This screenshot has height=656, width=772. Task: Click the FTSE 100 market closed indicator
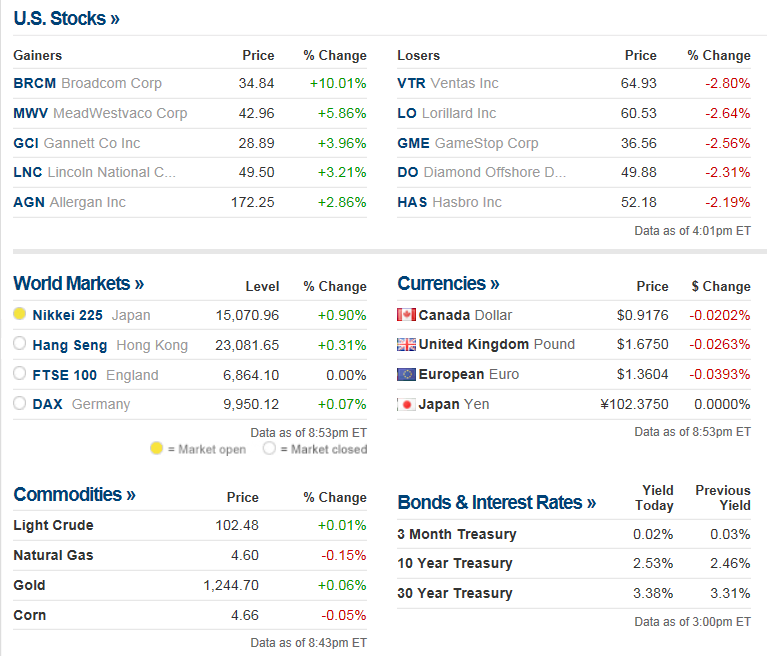coord(20,375)
